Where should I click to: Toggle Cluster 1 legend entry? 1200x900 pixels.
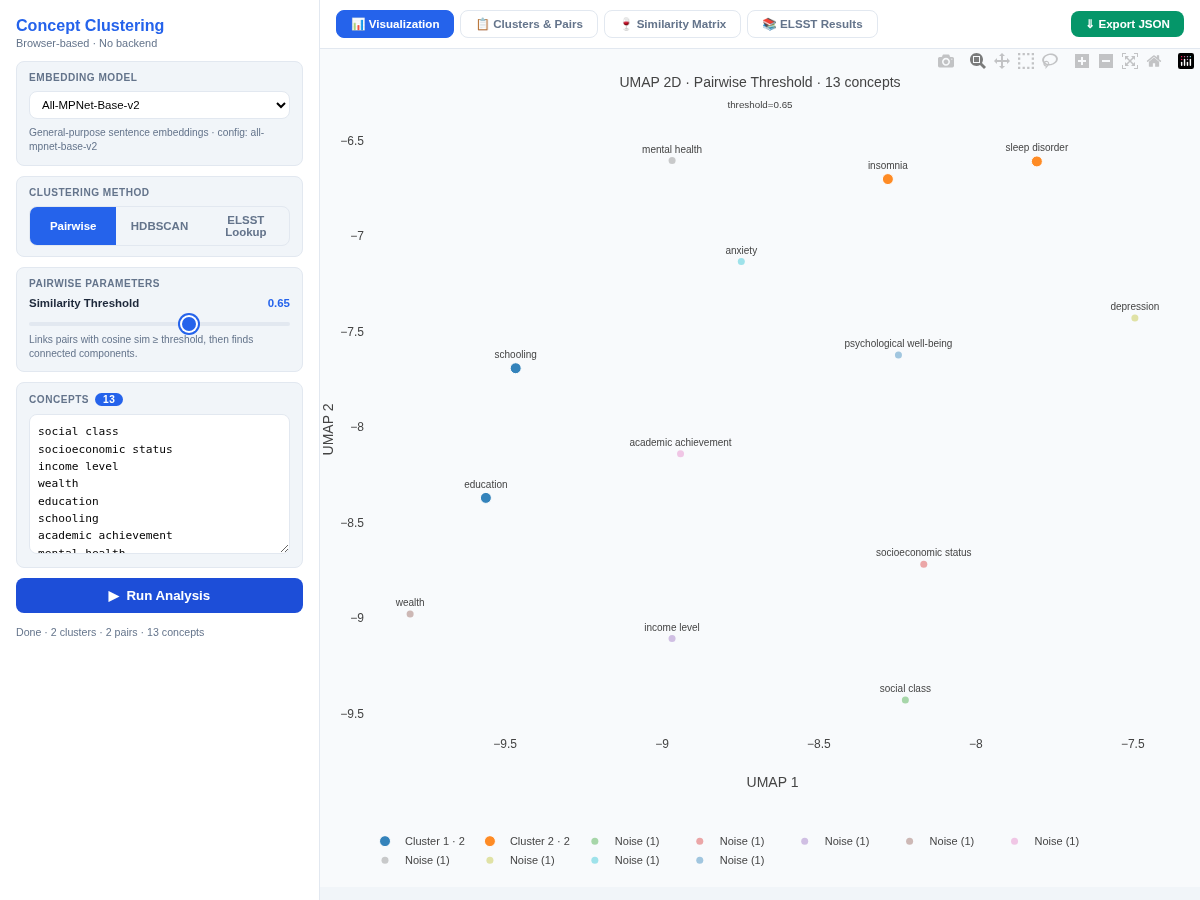point(423,841)
